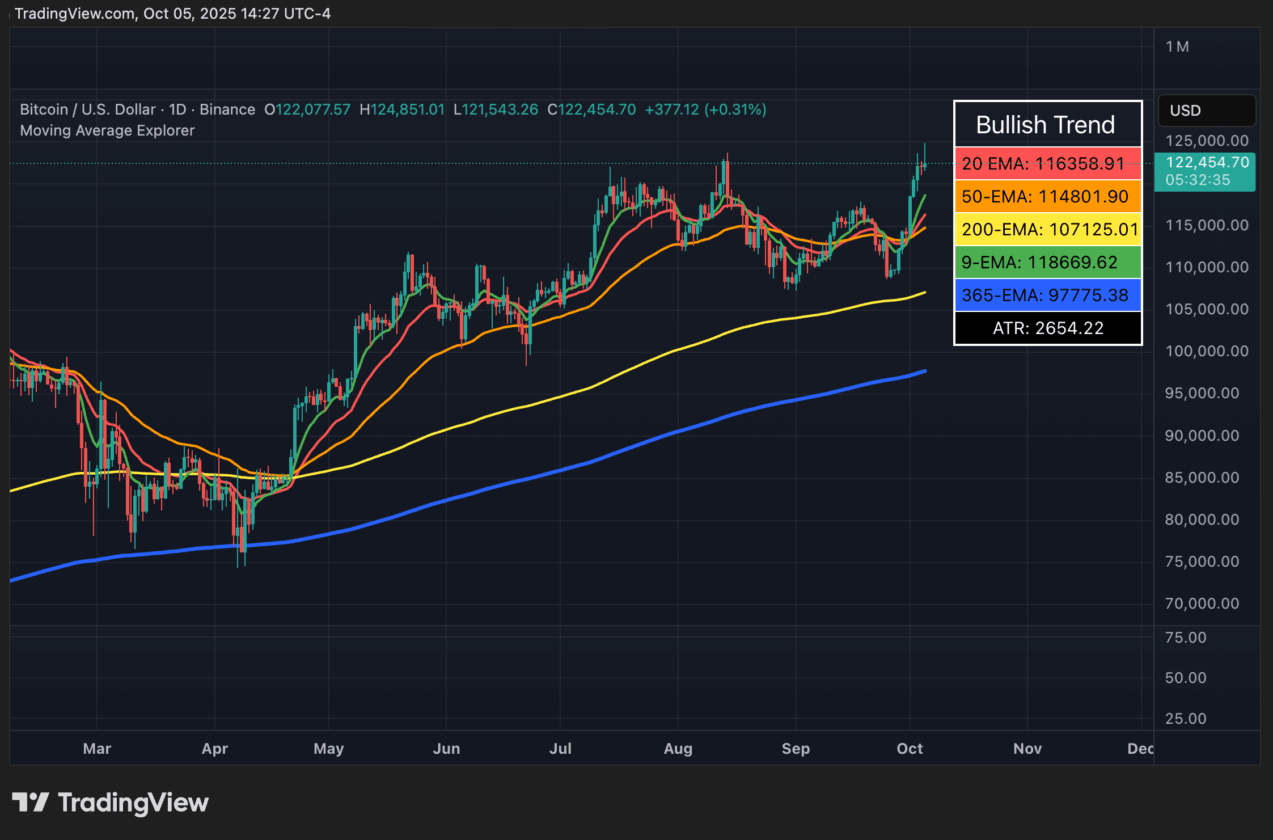
Task: Click the Moving Average Explorer indicator label
Action: [107, 130]
